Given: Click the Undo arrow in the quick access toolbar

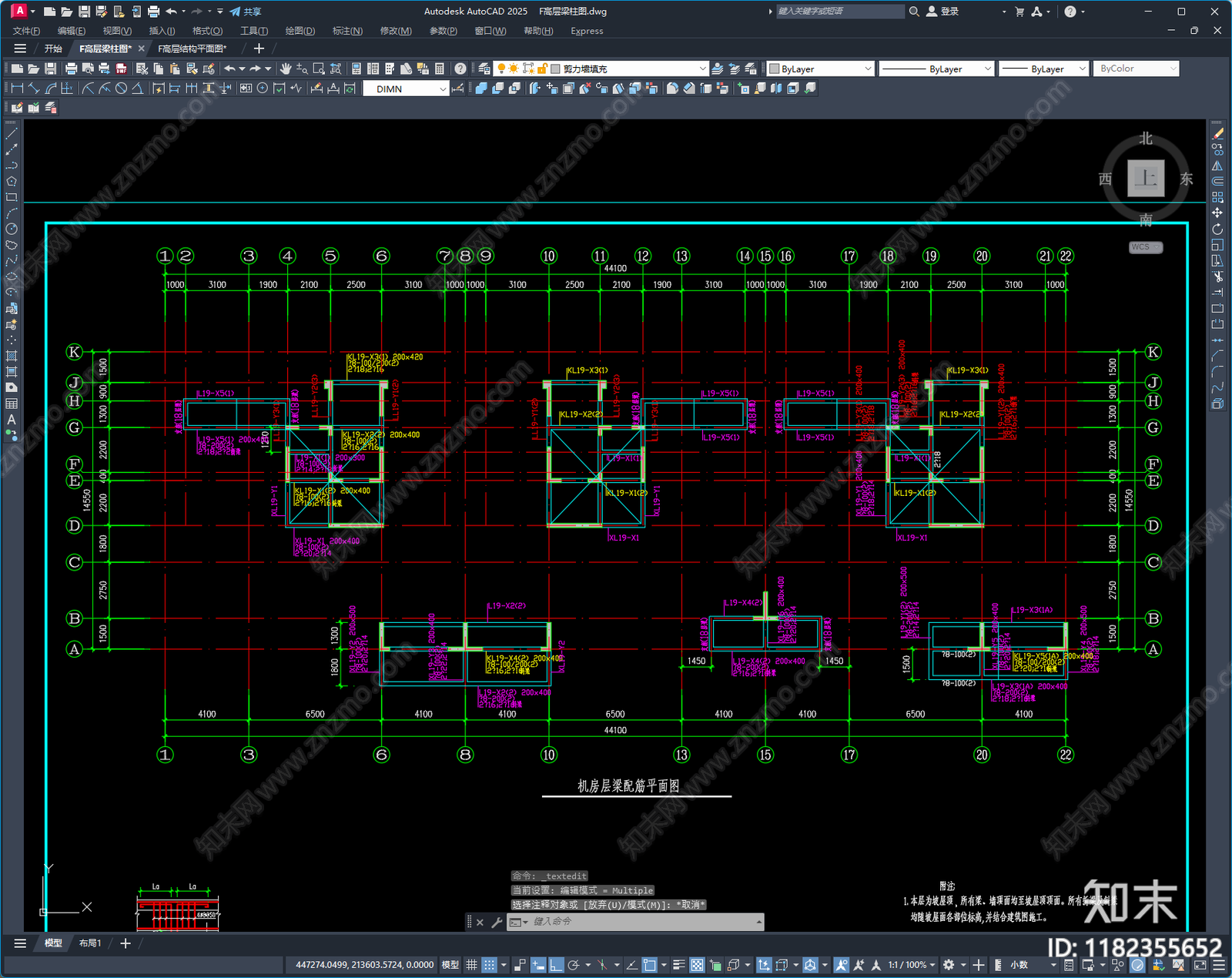Looking at the screenshot, I should [x=171, y=12].
